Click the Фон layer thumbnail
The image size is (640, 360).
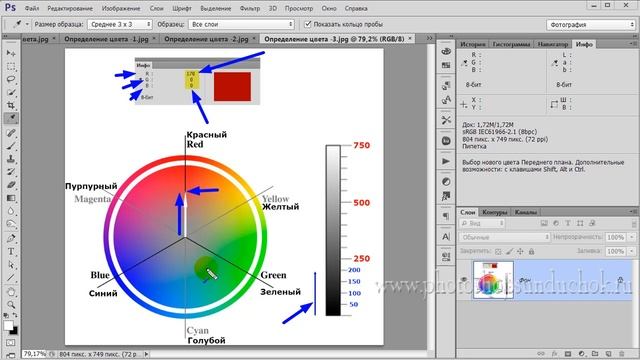pyautogui.click(x=493, y=280)
